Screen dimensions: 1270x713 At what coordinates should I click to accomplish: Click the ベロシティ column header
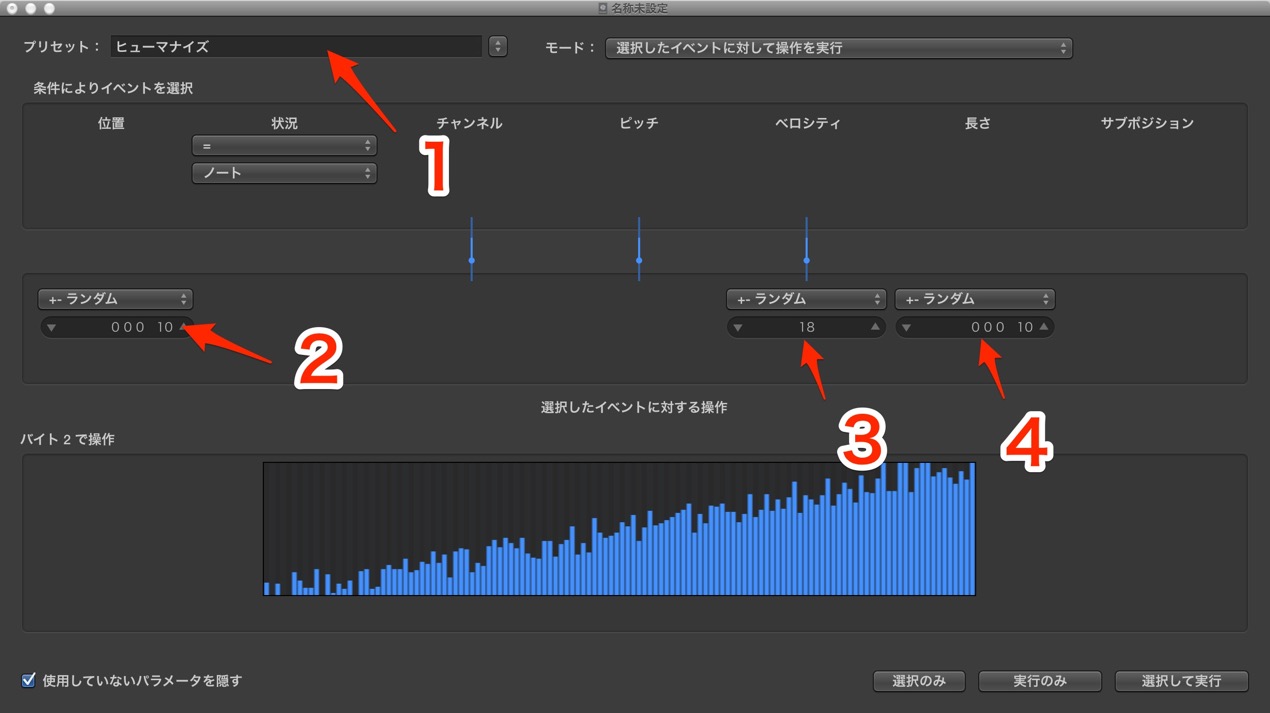(808, 123)
